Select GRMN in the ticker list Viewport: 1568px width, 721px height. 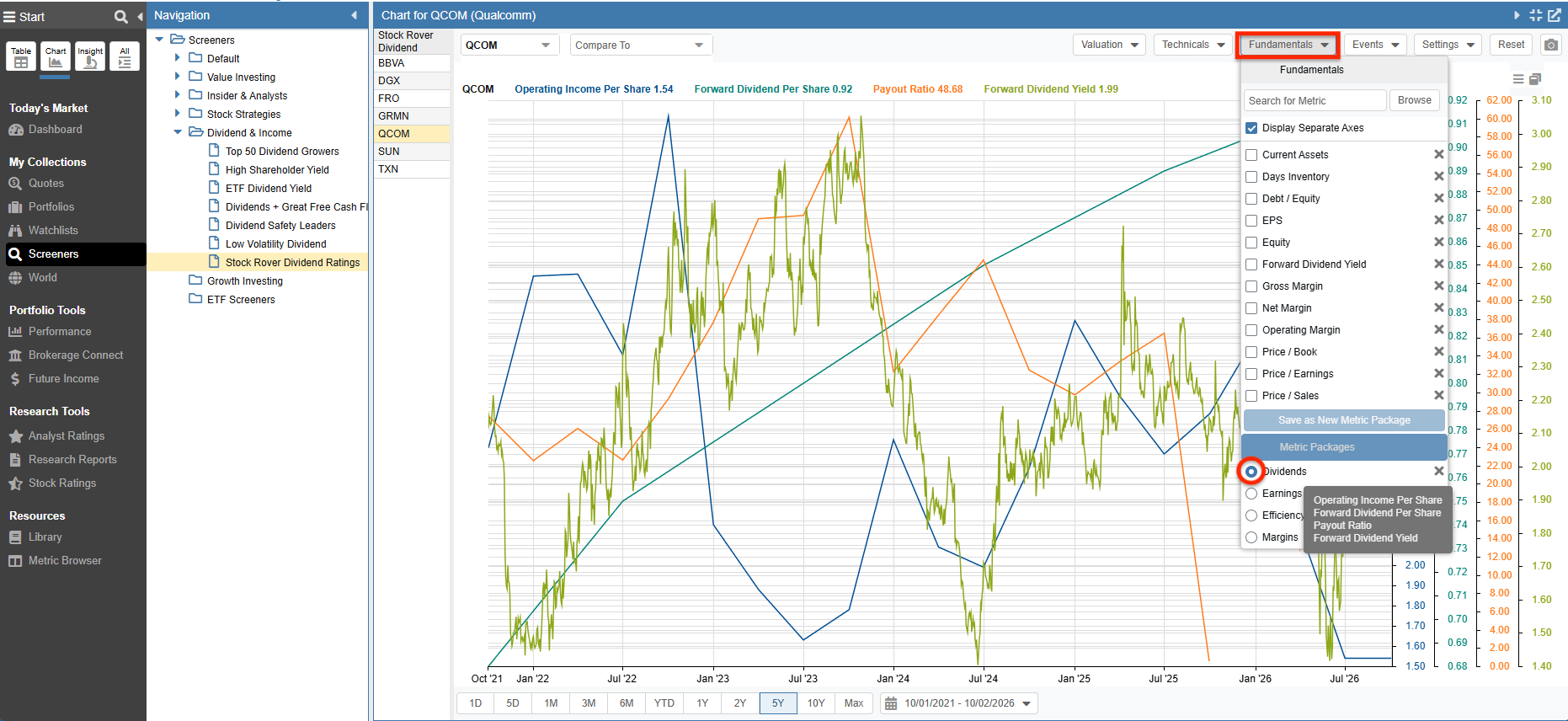(411, 116)
